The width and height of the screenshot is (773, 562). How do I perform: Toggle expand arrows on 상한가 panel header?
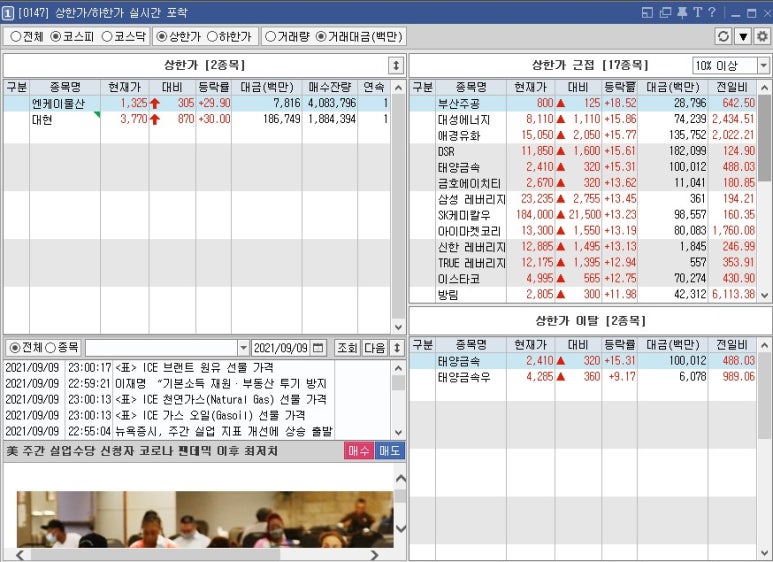coord(397,65)
